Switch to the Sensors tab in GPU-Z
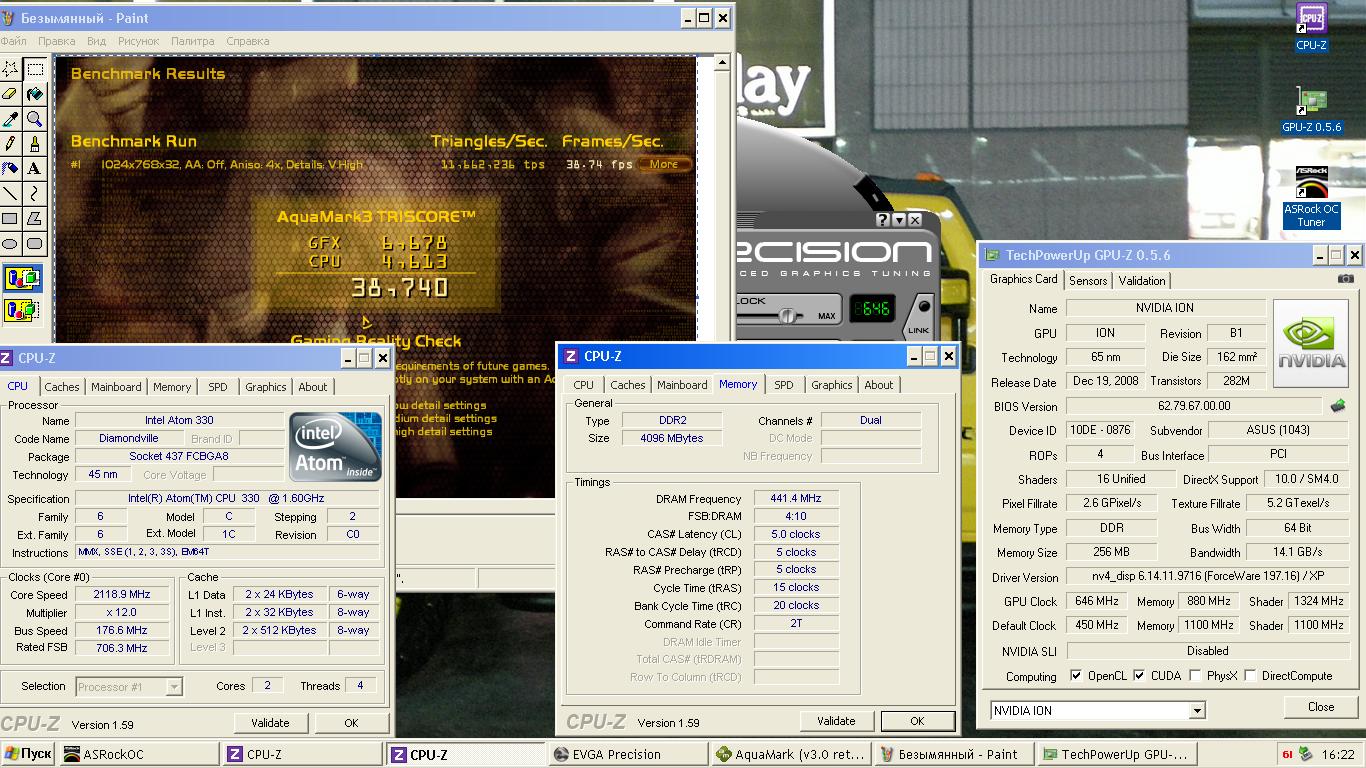The width and height of the screenshot is (1366, 768). [x=1088, y=281]
